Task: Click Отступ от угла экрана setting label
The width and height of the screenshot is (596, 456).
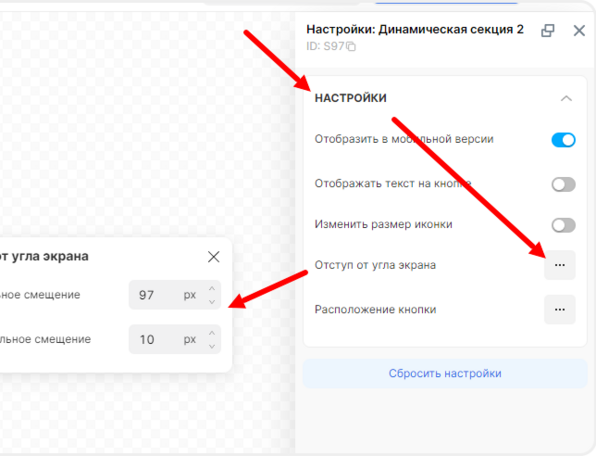Action: coord(375,265)
